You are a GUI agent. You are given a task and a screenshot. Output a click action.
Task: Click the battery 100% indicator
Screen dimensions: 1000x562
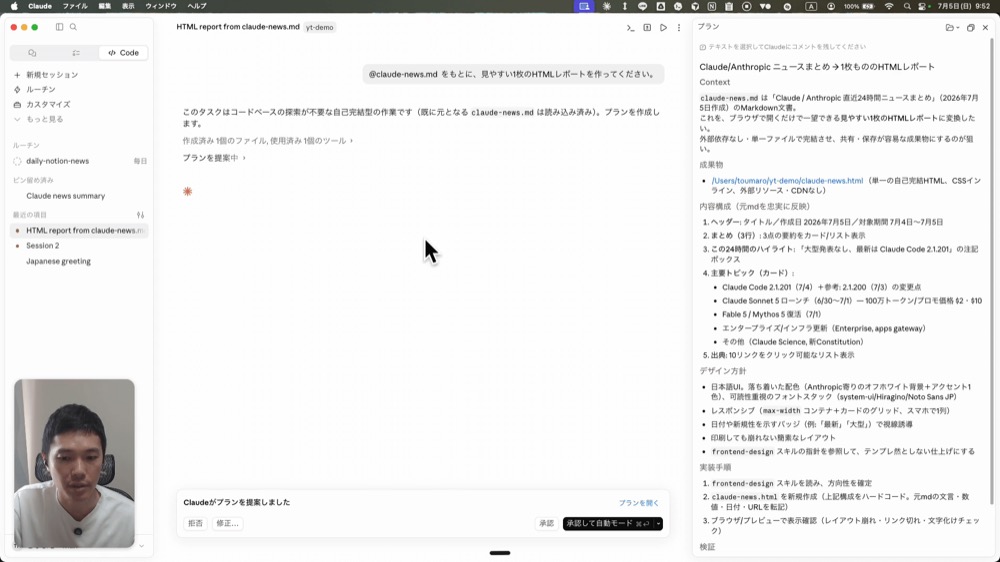[860, 6]
